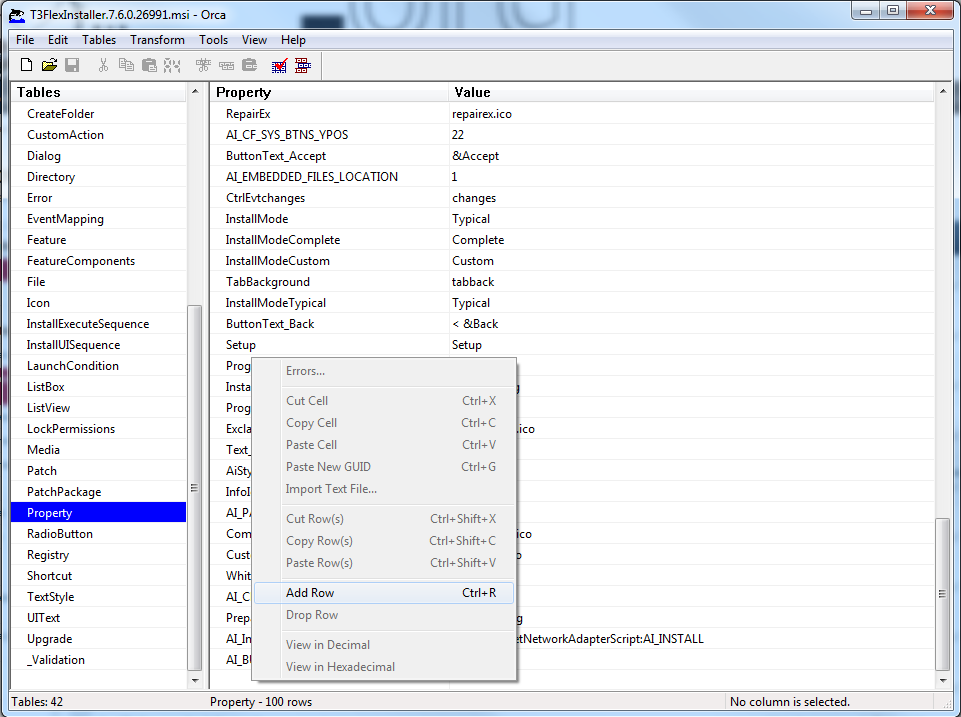
Task: Click the Copy cell toolbar icon
Action: [126, 65]
